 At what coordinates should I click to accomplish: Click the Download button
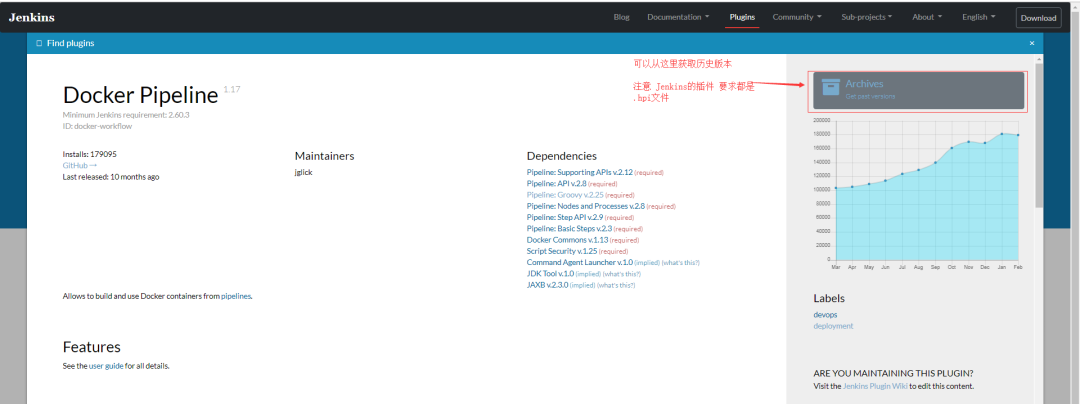coord(1038,18)
